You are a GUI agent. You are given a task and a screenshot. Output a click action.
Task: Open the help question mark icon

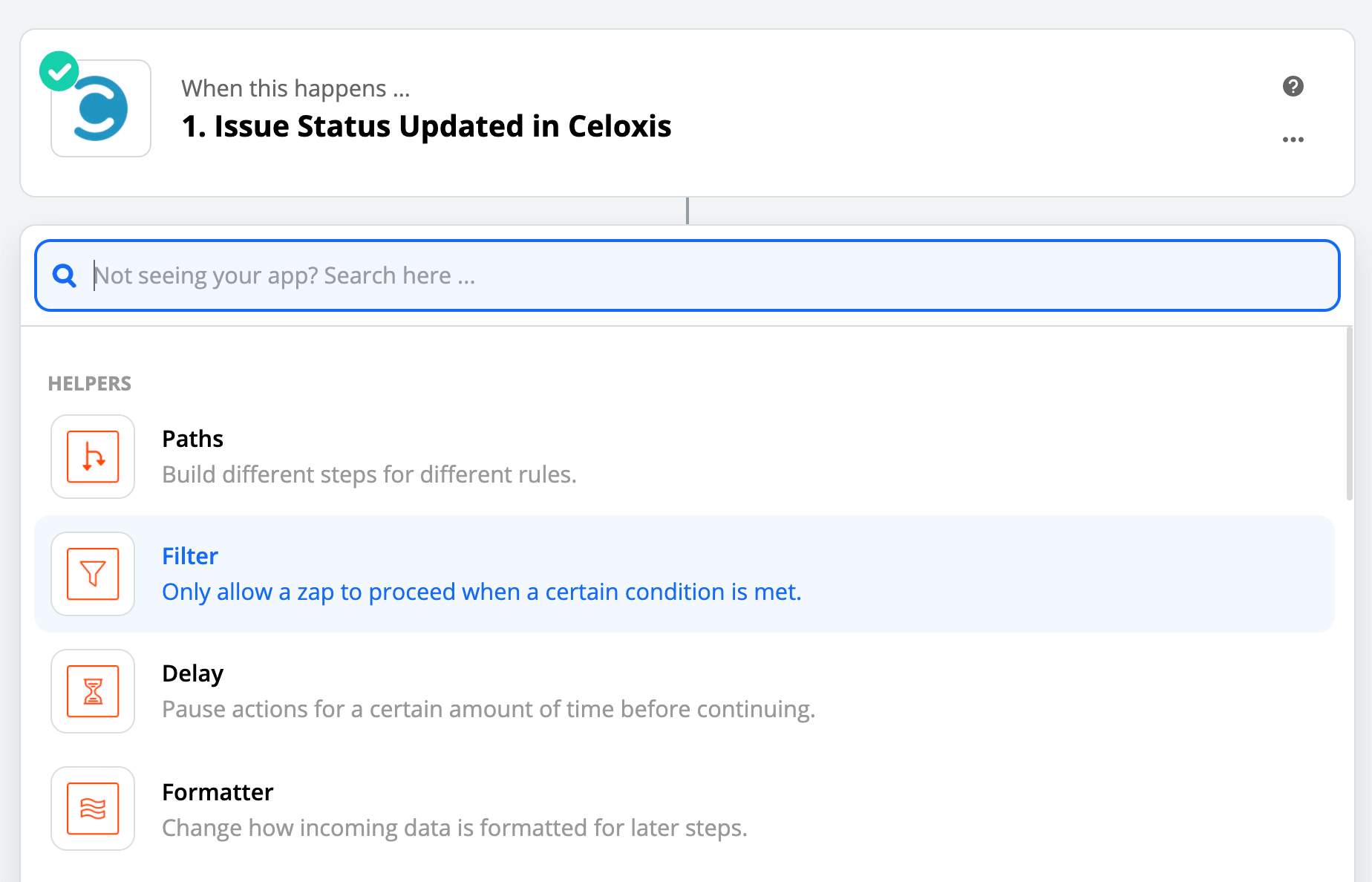coord(1293,86)
